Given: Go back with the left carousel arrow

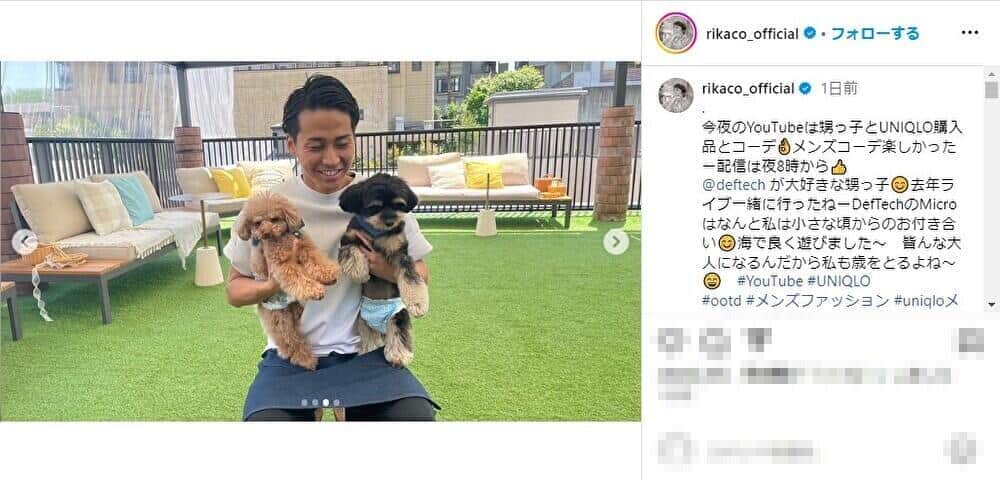Looking at the screenshot, I should (24, 242).
